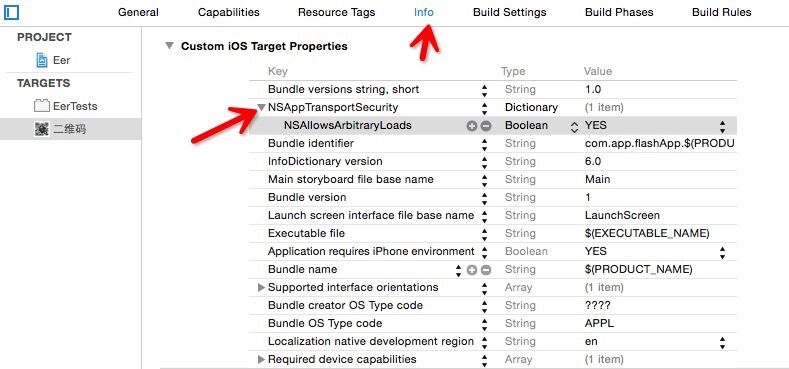This screenshot has width=789, height=369.
Task: Click the Type column header
Action: coord(513,71)
